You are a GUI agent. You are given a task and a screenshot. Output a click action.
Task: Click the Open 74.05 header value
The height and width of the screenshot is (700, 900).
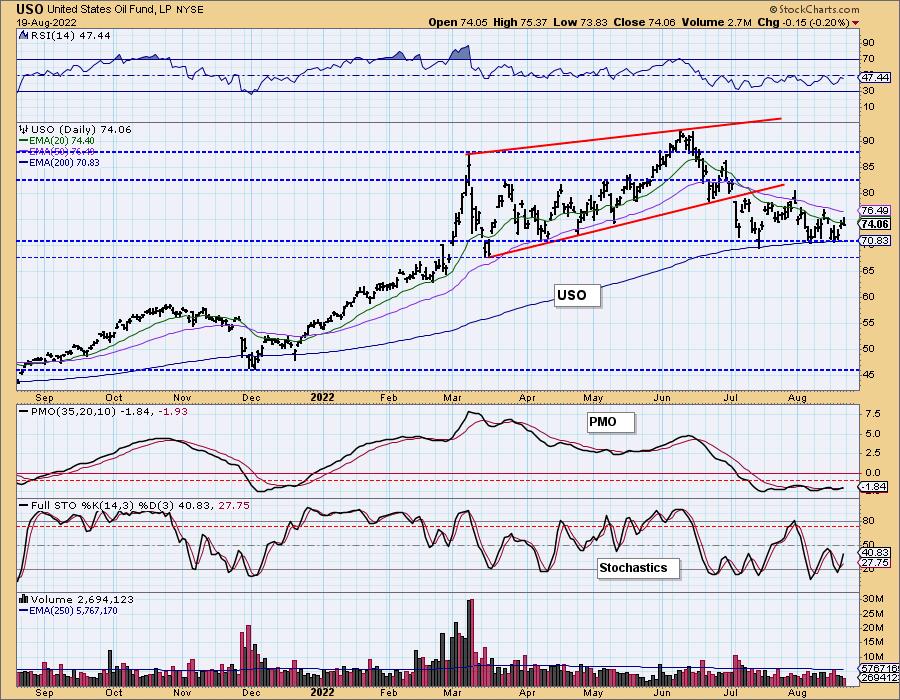click(x=458, y=22)
